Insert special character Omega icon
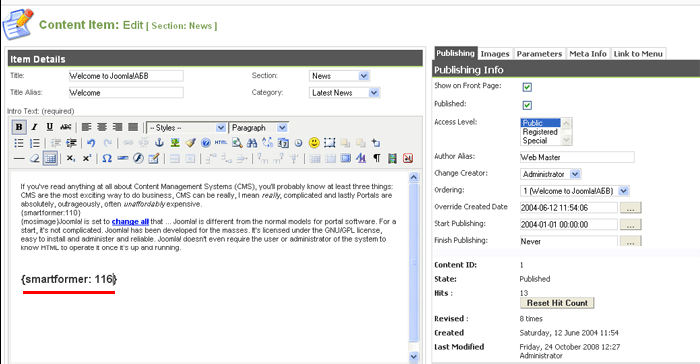 [107, 159]
